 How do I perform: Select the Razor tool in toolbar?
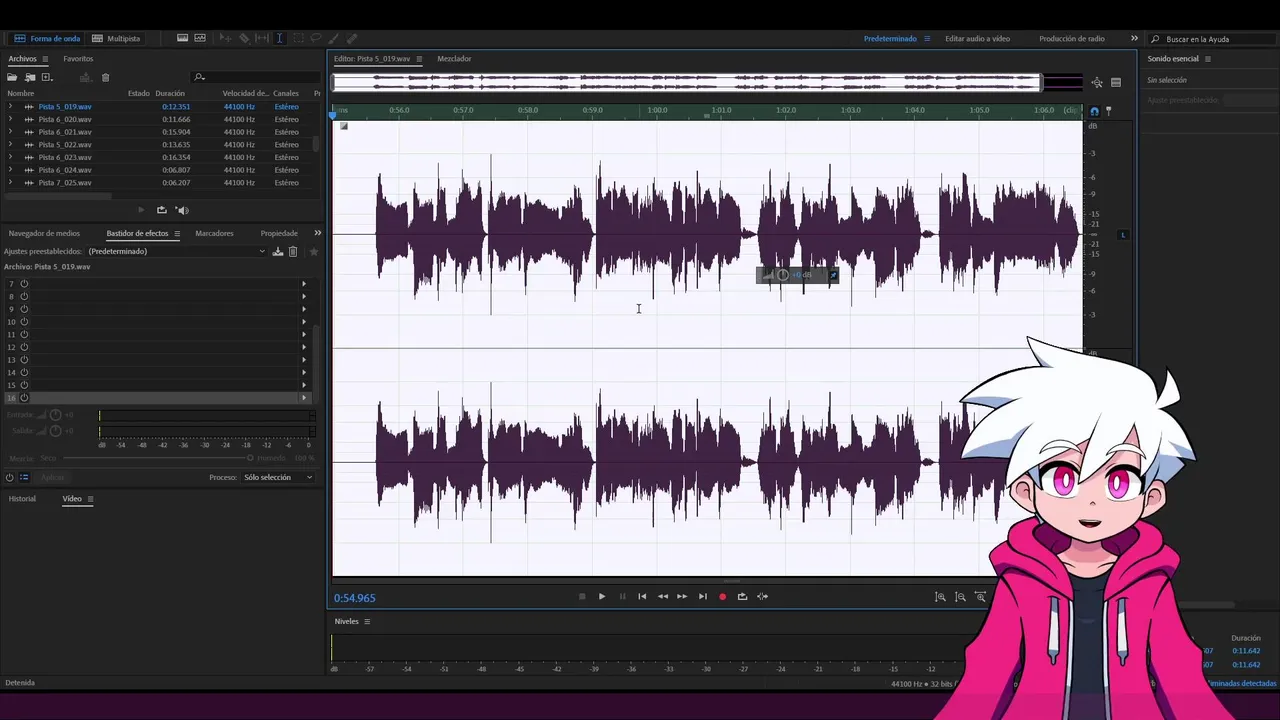pyautogui.click(x=244, y=38)
